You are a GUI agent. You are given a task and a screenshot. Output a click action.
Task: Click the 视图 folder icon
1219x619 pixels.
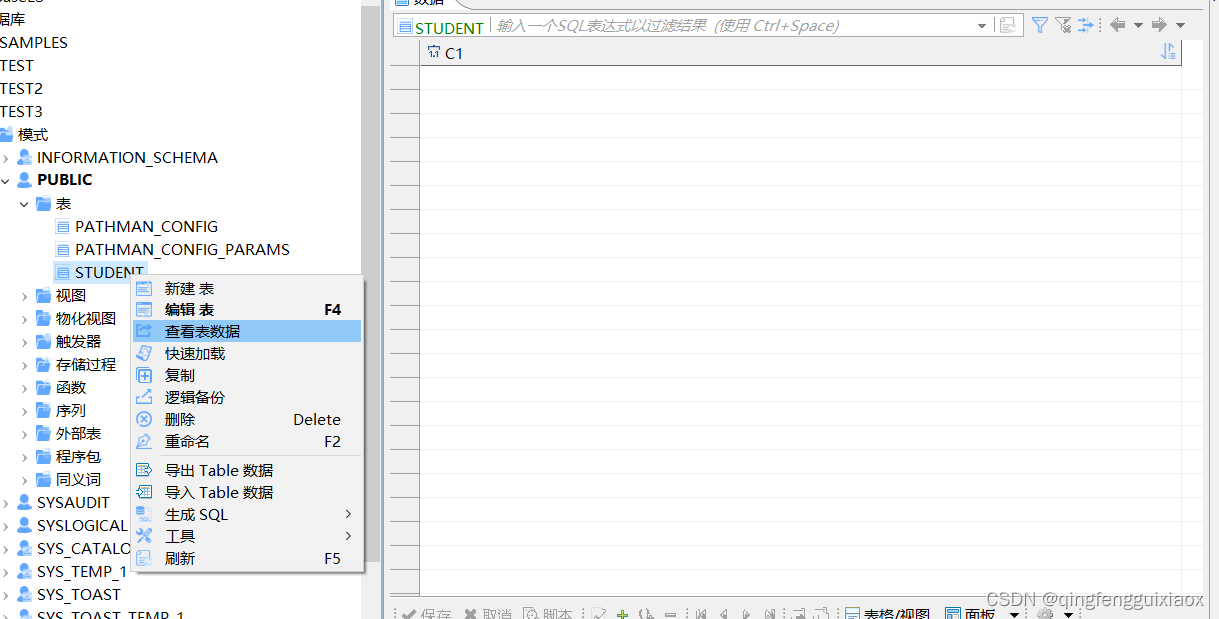click(x=43, y=296)
